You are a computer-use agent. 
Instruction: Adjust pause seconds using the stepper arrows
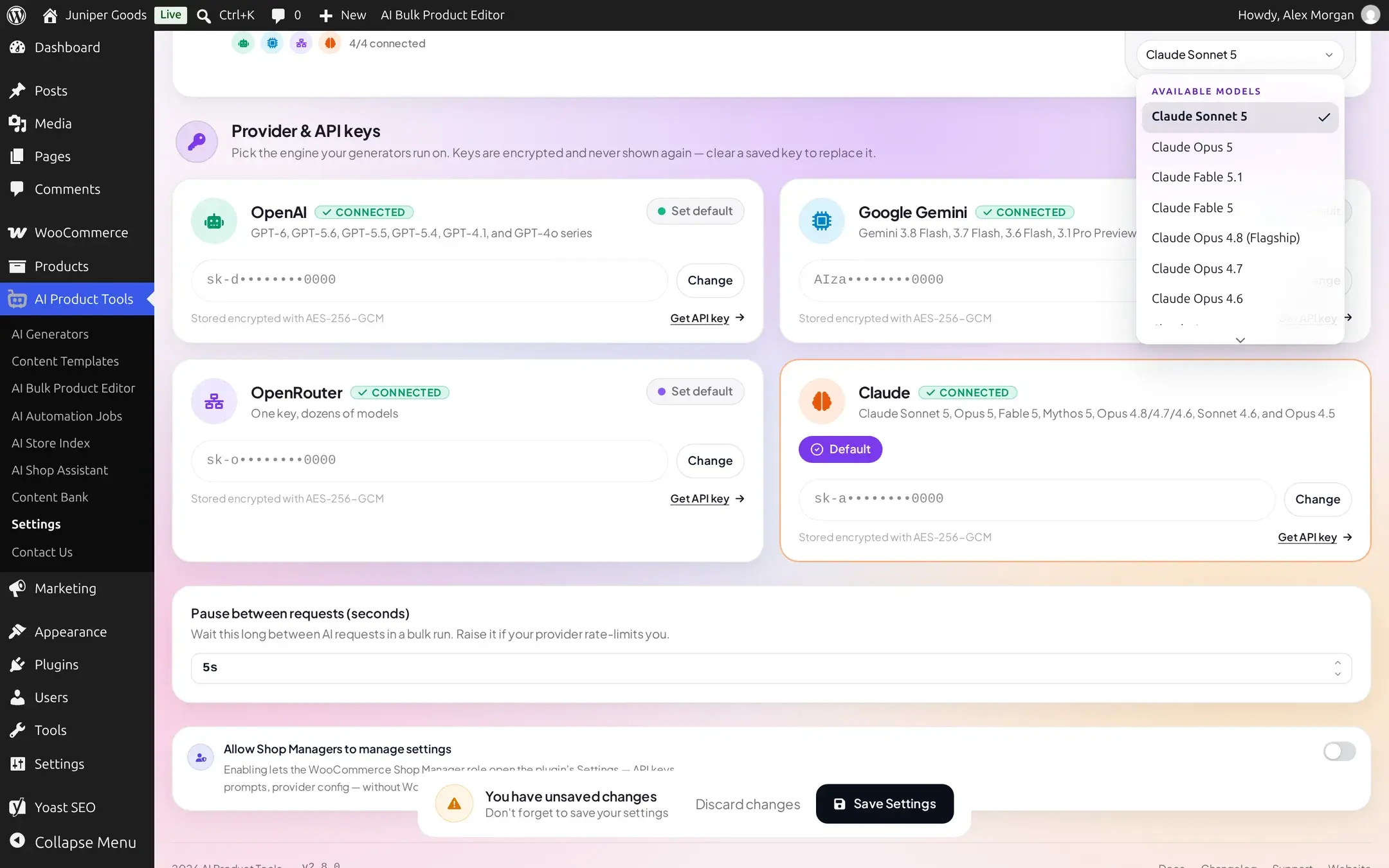[x=1338, y=668]
